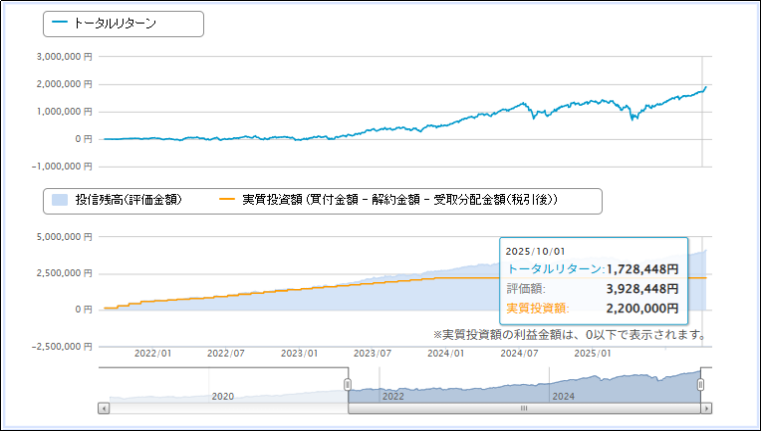Viewport: 762px width, 432px height.
Task: Click the 2022/01 x-axis date label
Action: tap(152, 353)
